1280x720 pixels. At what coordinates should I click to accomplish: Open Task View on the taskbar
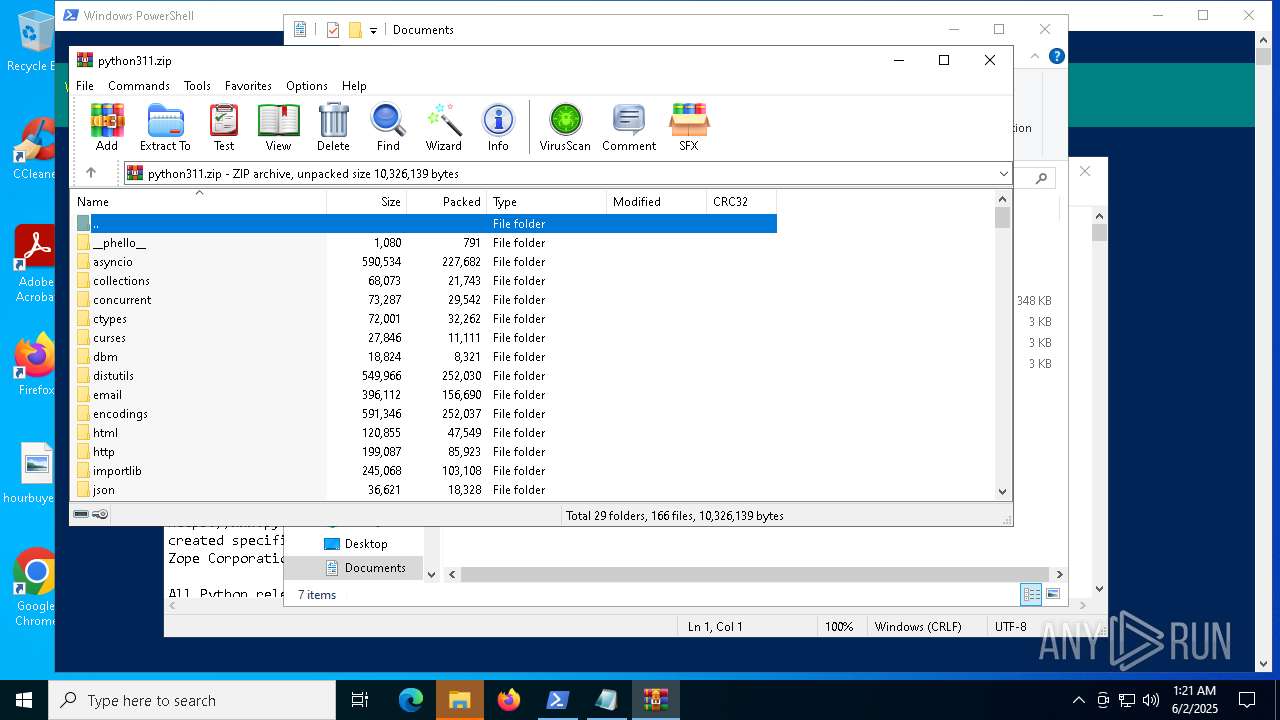360,700
